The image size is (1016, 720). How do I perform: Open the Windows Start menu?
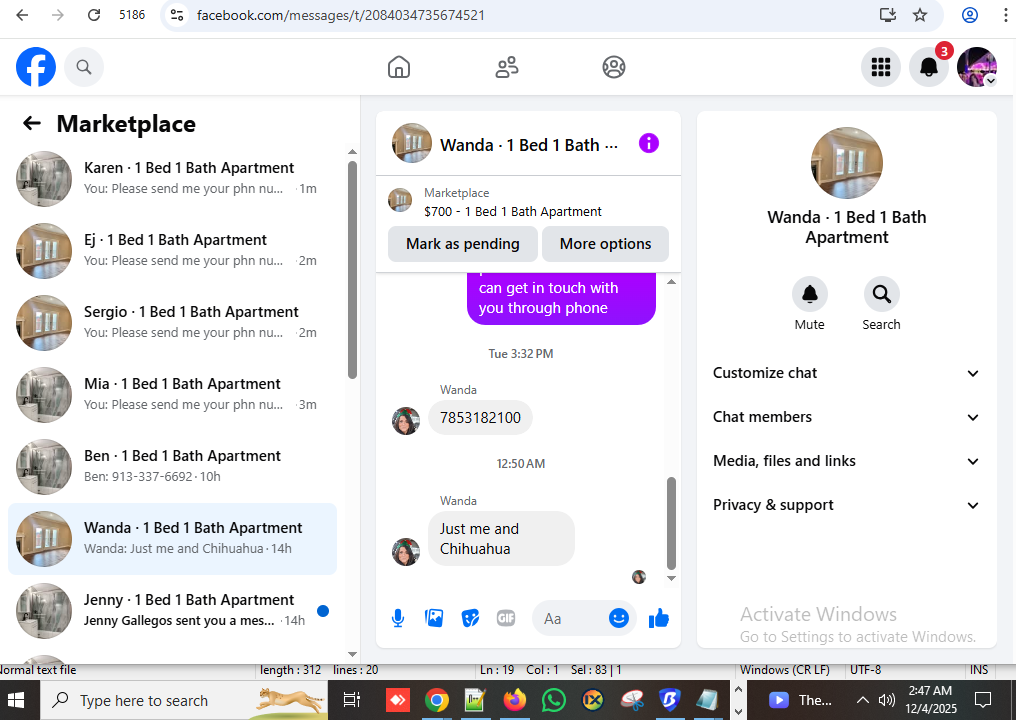point(16,700)
